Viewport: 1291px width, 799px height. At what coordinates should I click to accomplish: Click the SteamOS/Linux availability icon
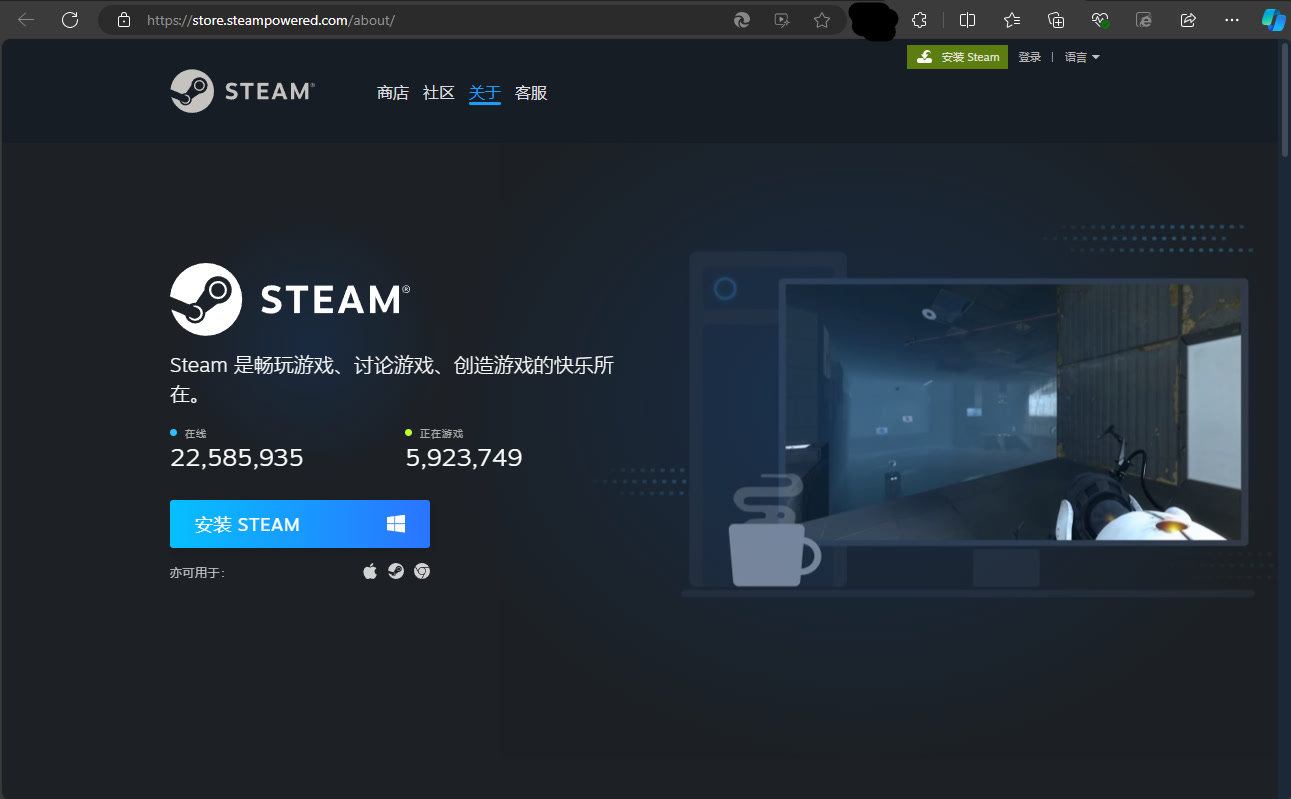tap(396, 570)
